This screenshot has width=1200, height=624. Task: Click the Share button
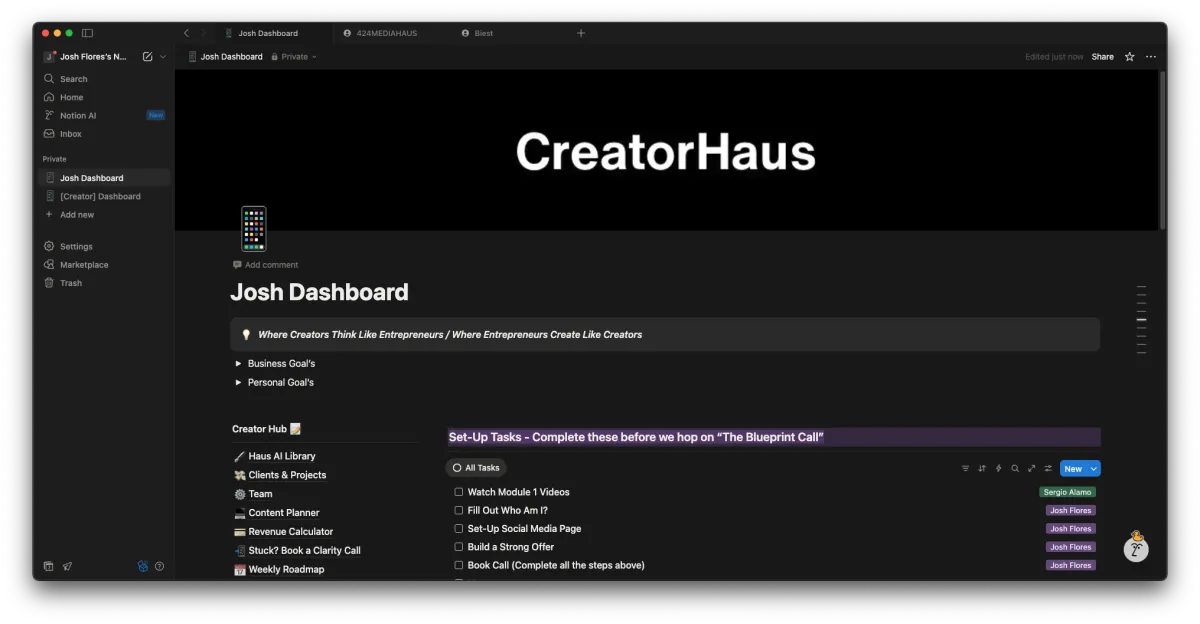[x=1102, y=57]
